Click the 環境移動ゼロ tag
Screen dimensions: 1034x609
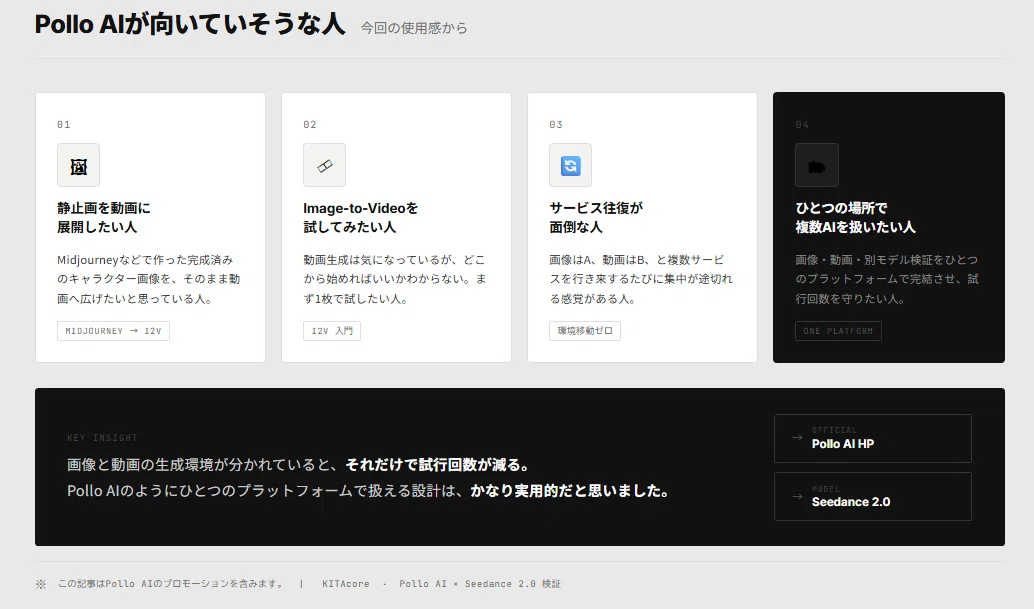[x=585, y=331]
